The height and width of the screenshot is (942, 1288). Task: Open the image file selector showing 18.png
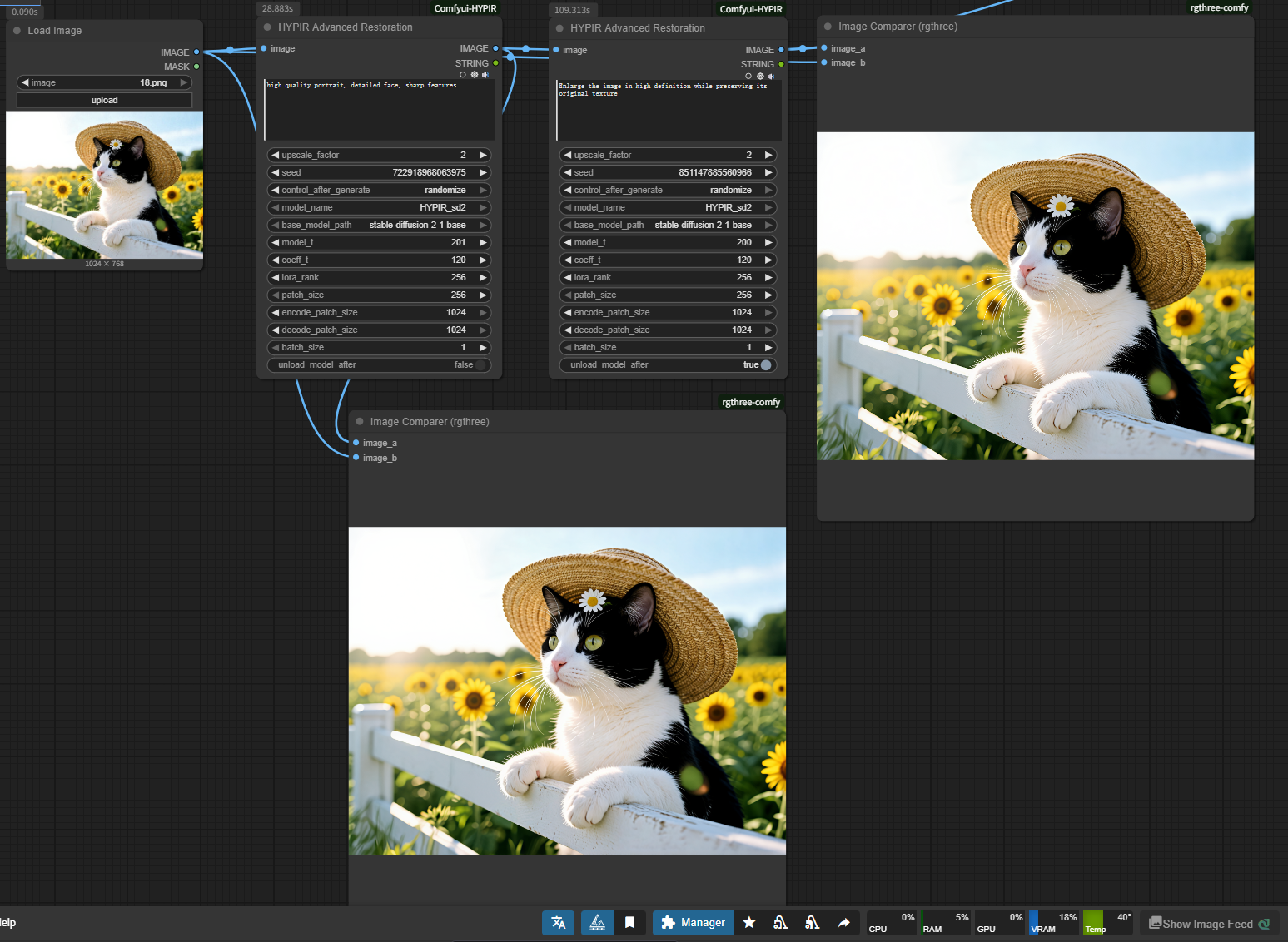click(104, 83)
